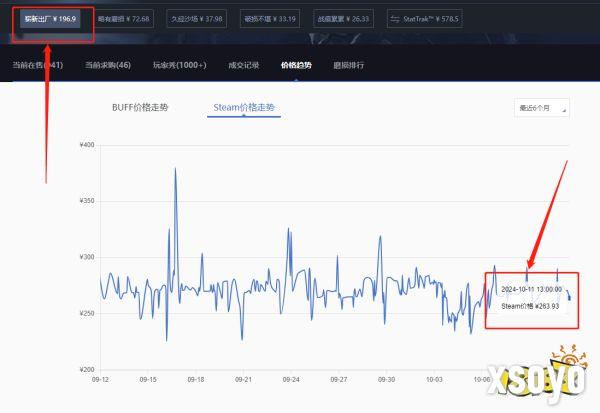600x413 pixels.
Task: Click the 10-03 date label
Action: pyautogui.click(x=434, y=379)
